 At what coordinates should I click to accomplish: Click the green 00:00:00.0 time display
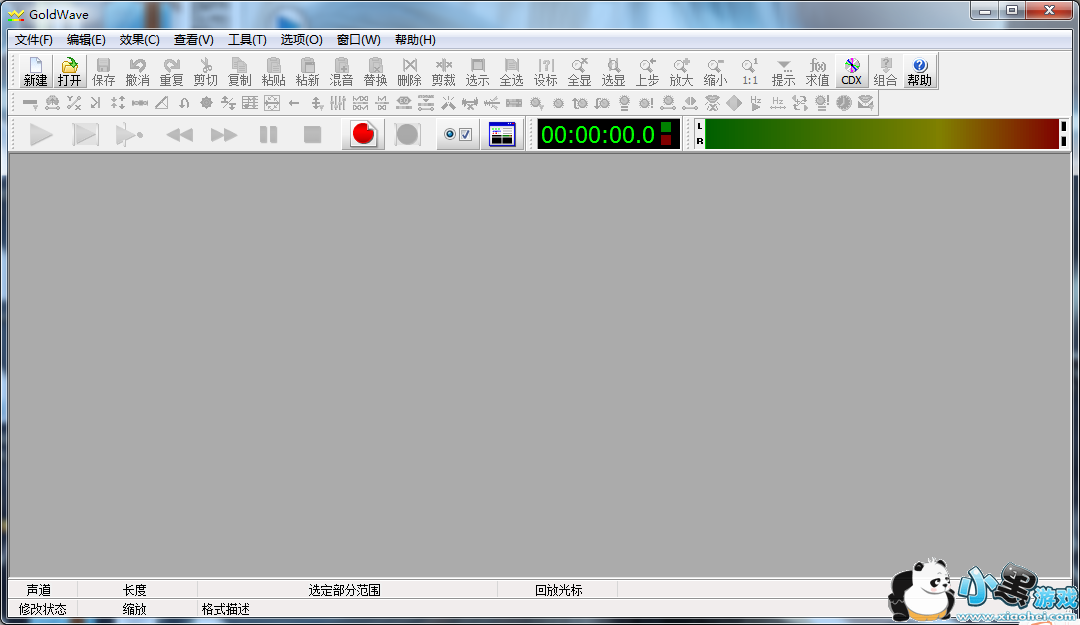point(608,134)
